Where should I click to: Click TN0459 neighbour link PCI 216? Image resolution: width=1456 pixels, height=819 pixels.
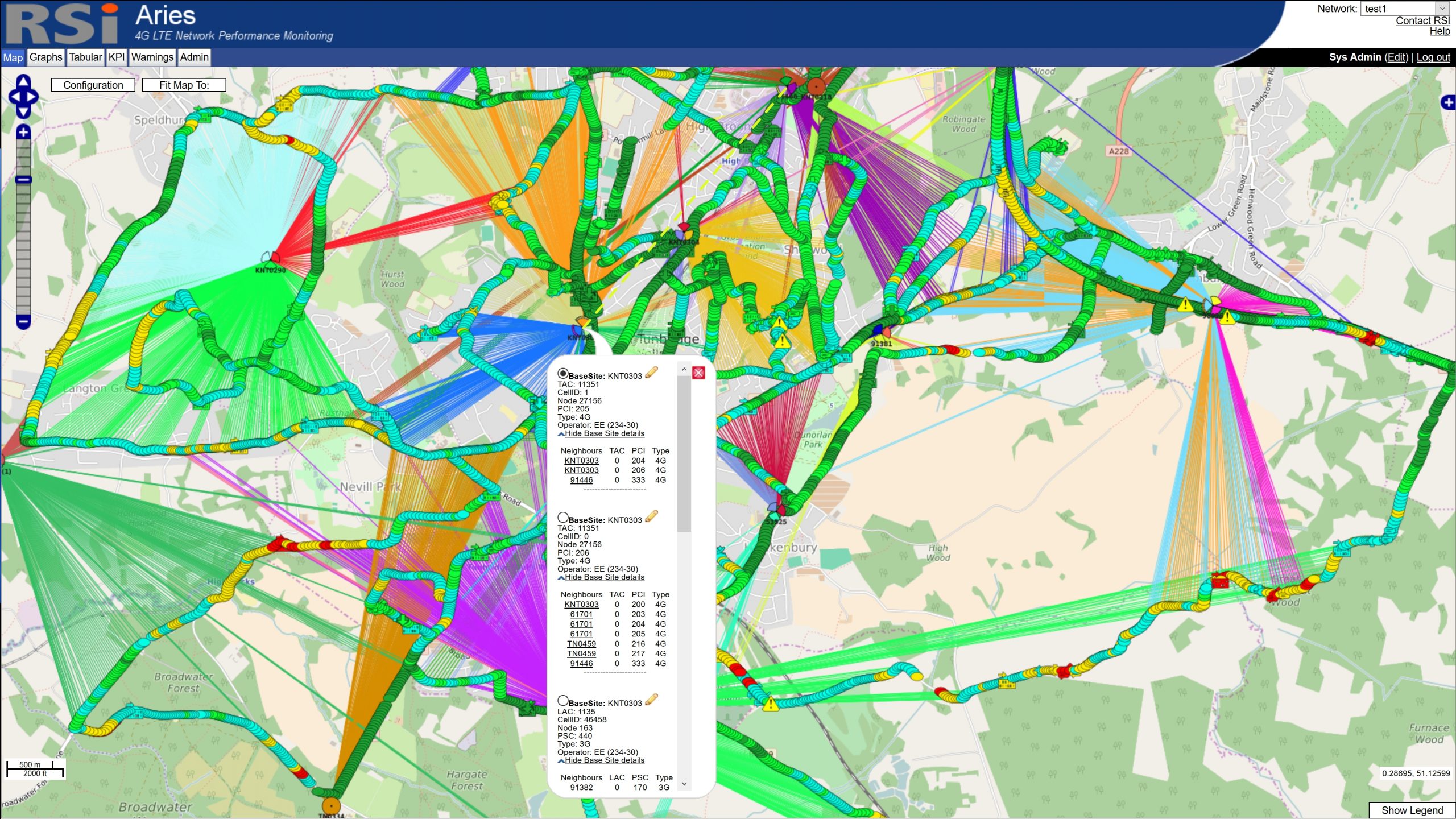tap(581, 644)
